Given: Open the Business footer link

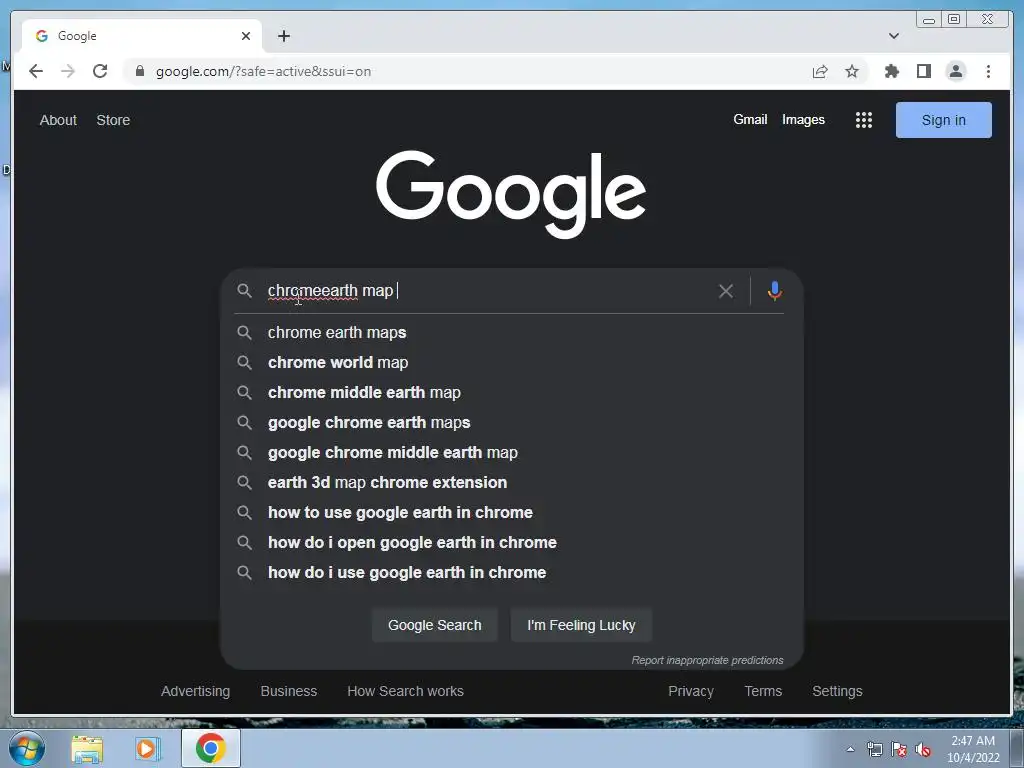Looking at the screenshot, I should [289, 691].
